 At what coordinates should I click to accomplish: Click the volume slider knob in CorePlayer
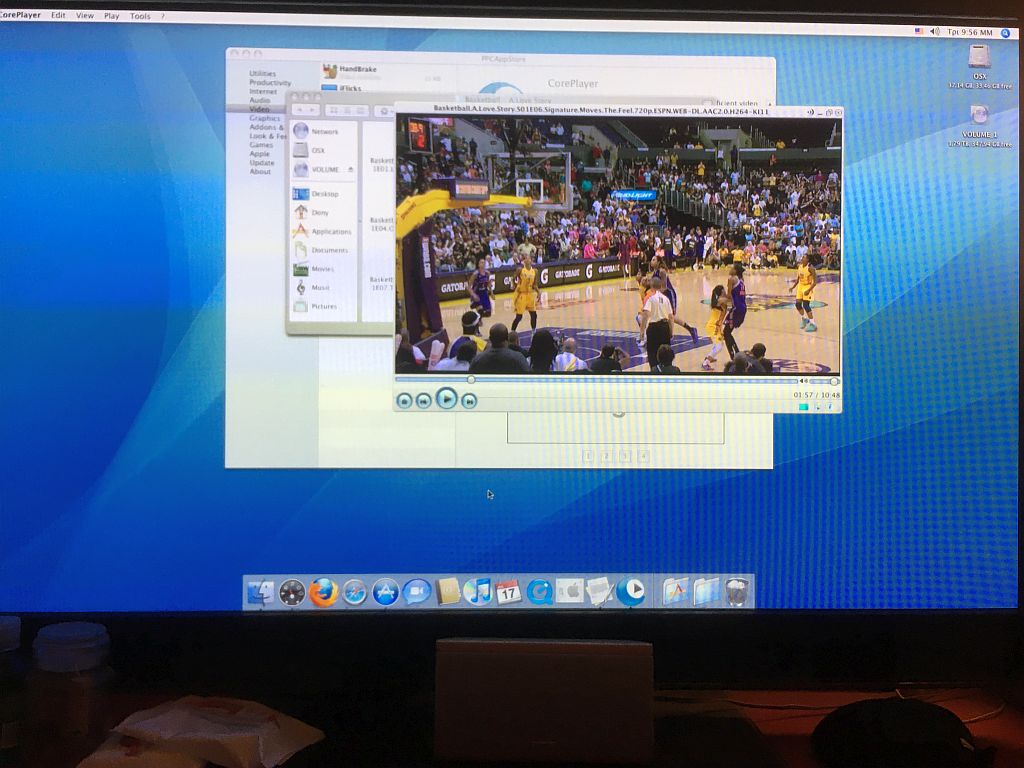click(x=834, y=381)
